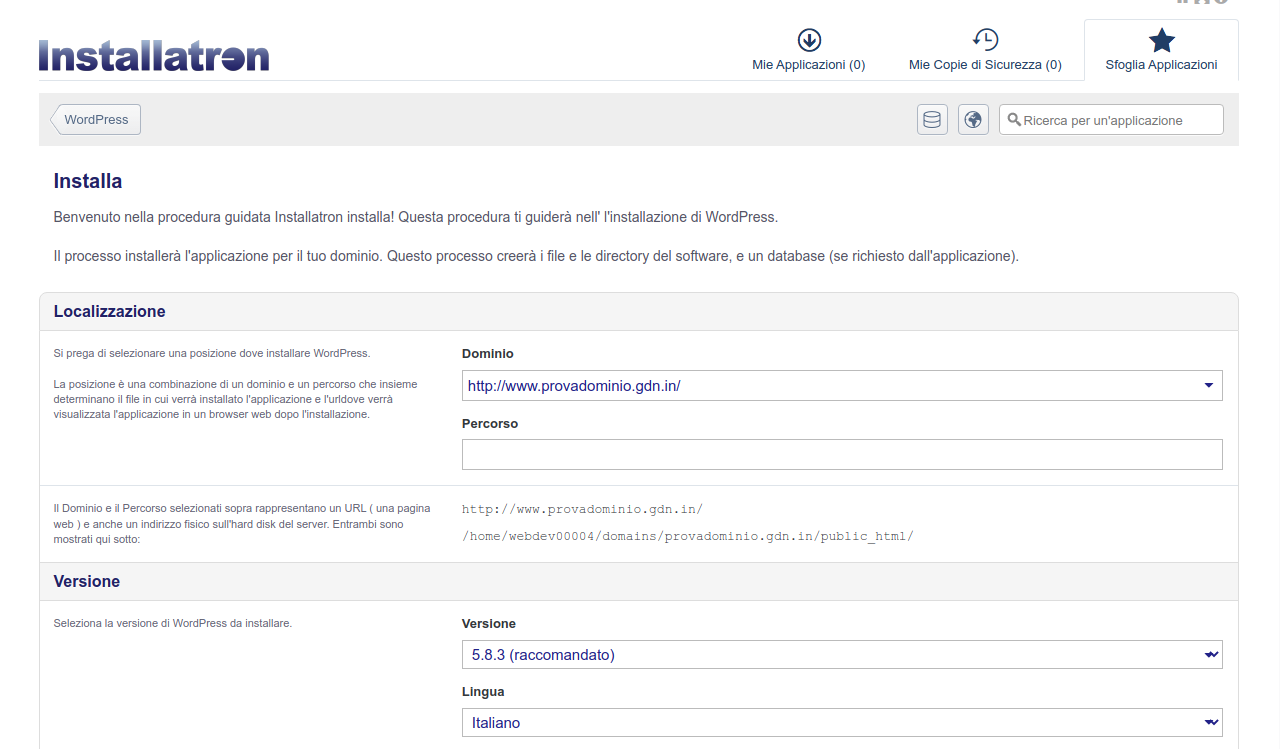Focus the Ricerca per un'applicazione search field

1111,120
